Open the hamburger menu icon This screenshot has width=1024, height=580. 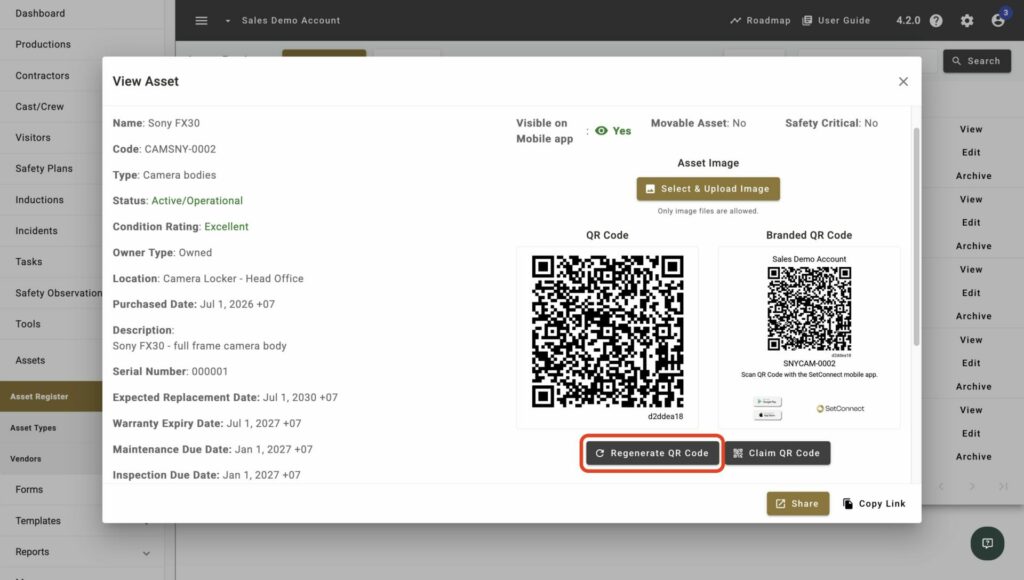pyautogui.click(x=201, y=21)
